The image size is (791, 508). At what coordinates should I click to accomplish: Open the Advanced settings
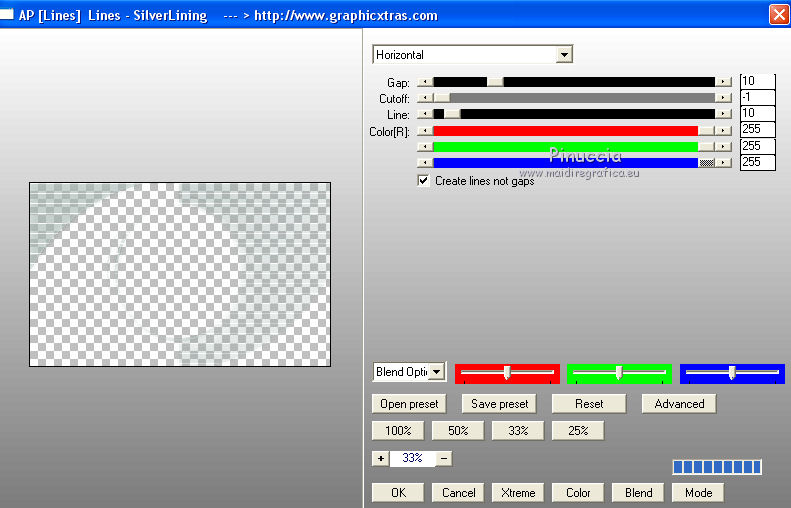[x=679, y=404]
